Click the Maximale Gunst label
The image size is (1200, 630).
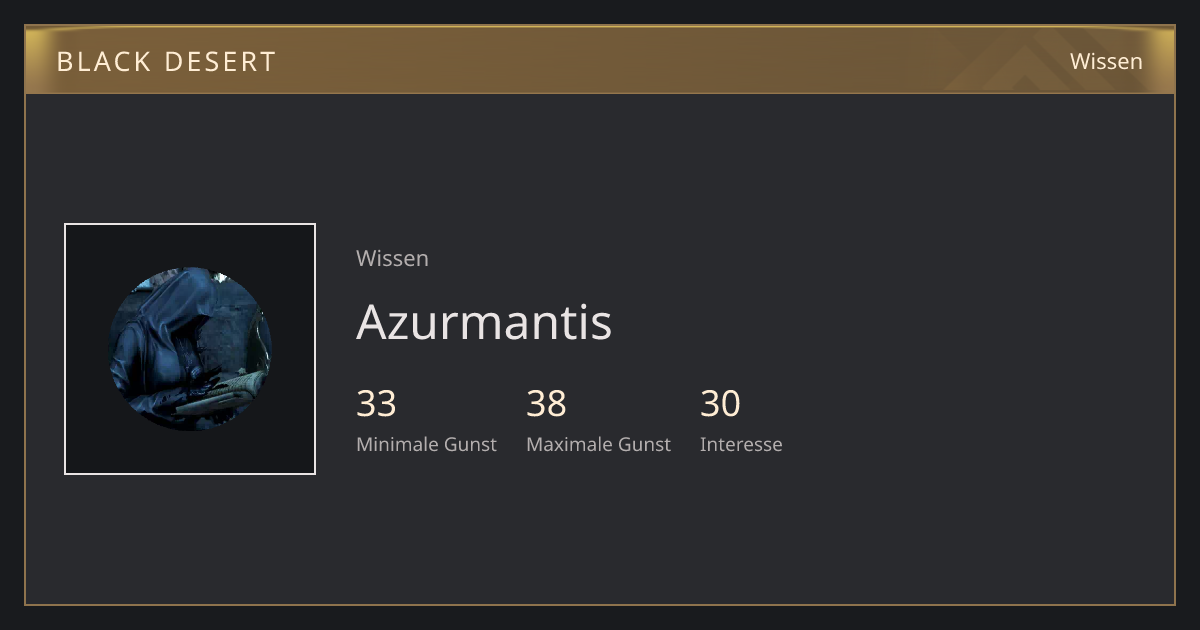pyautogui.click(x=598, y=444)
